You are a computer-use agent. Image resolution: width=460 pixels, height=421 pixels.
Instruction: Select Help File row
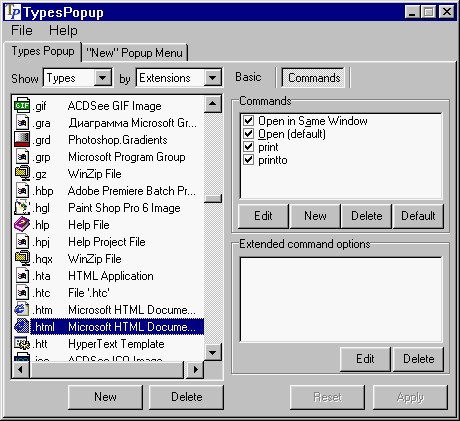tap(108, 225)
